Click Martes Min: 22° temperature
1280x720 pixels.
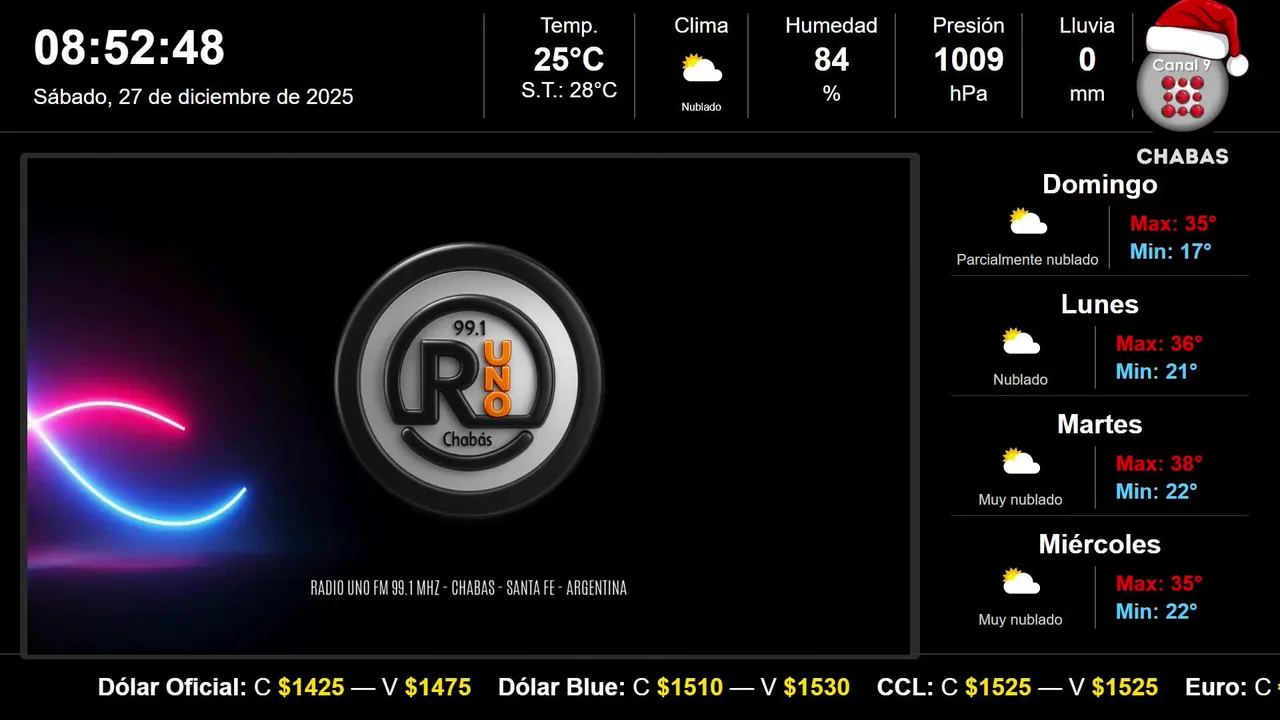pos(1157,491)
